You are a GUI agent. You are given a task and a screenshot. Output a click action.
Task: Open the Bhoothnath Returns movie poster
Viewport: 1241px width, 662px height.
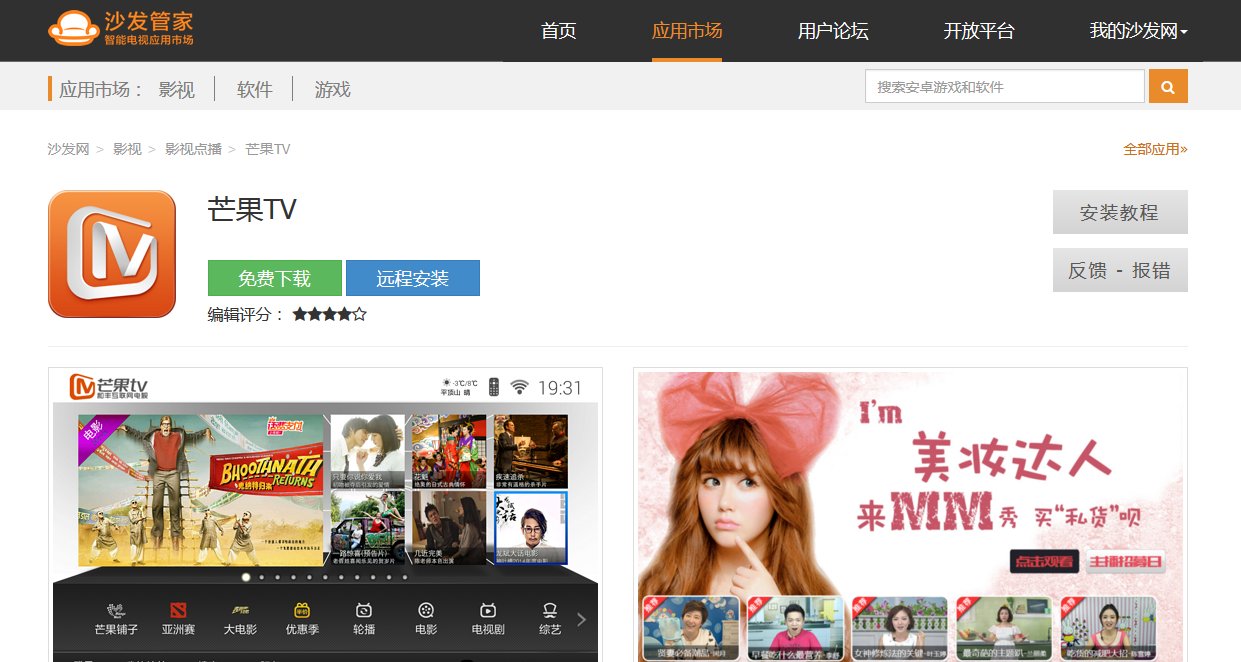[x=201, y=490]
